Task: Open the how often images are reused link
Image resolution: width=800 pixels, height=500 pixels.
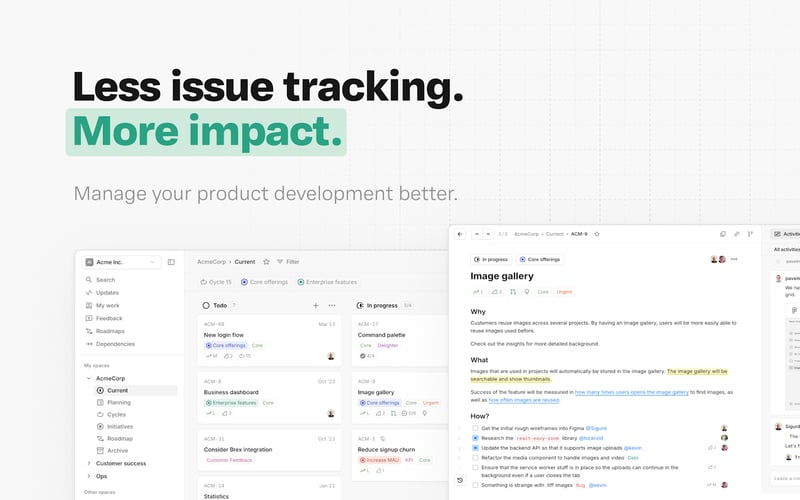Action: pyautogui.click(x=524, y=400)
